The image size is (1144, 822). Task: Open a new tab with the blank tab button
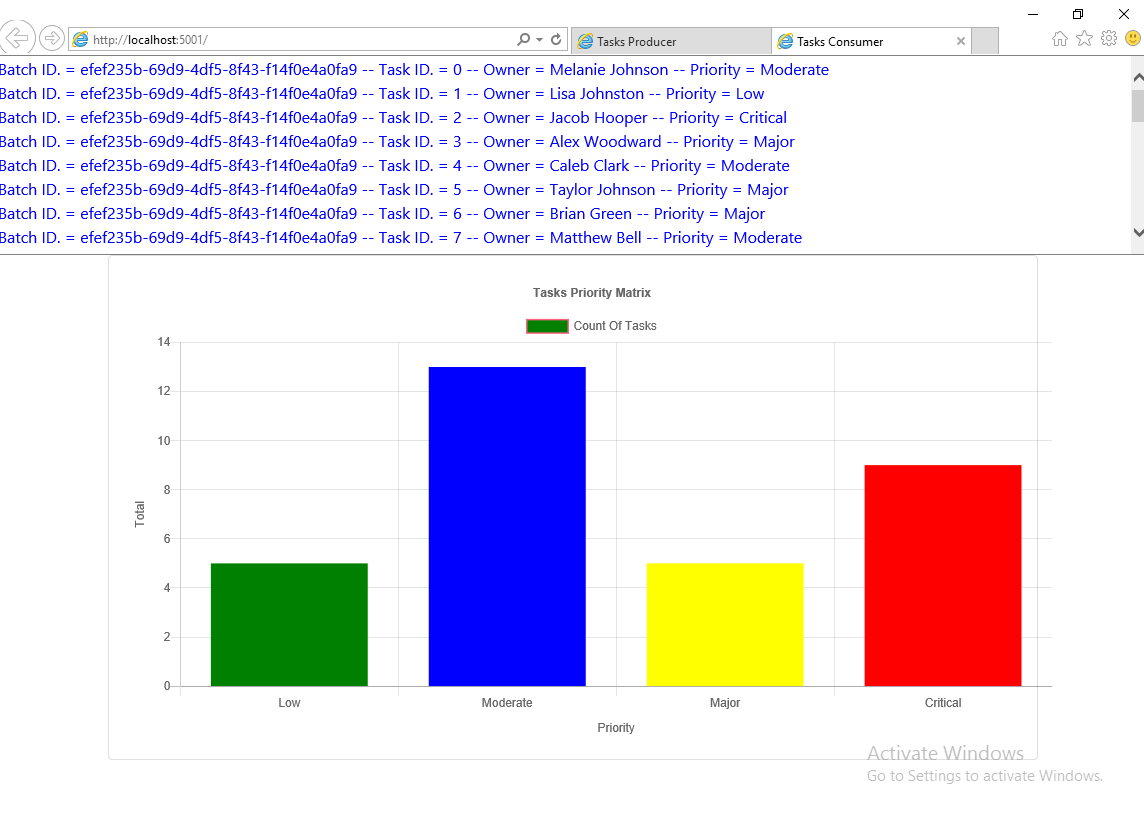[x=985, y=41]
